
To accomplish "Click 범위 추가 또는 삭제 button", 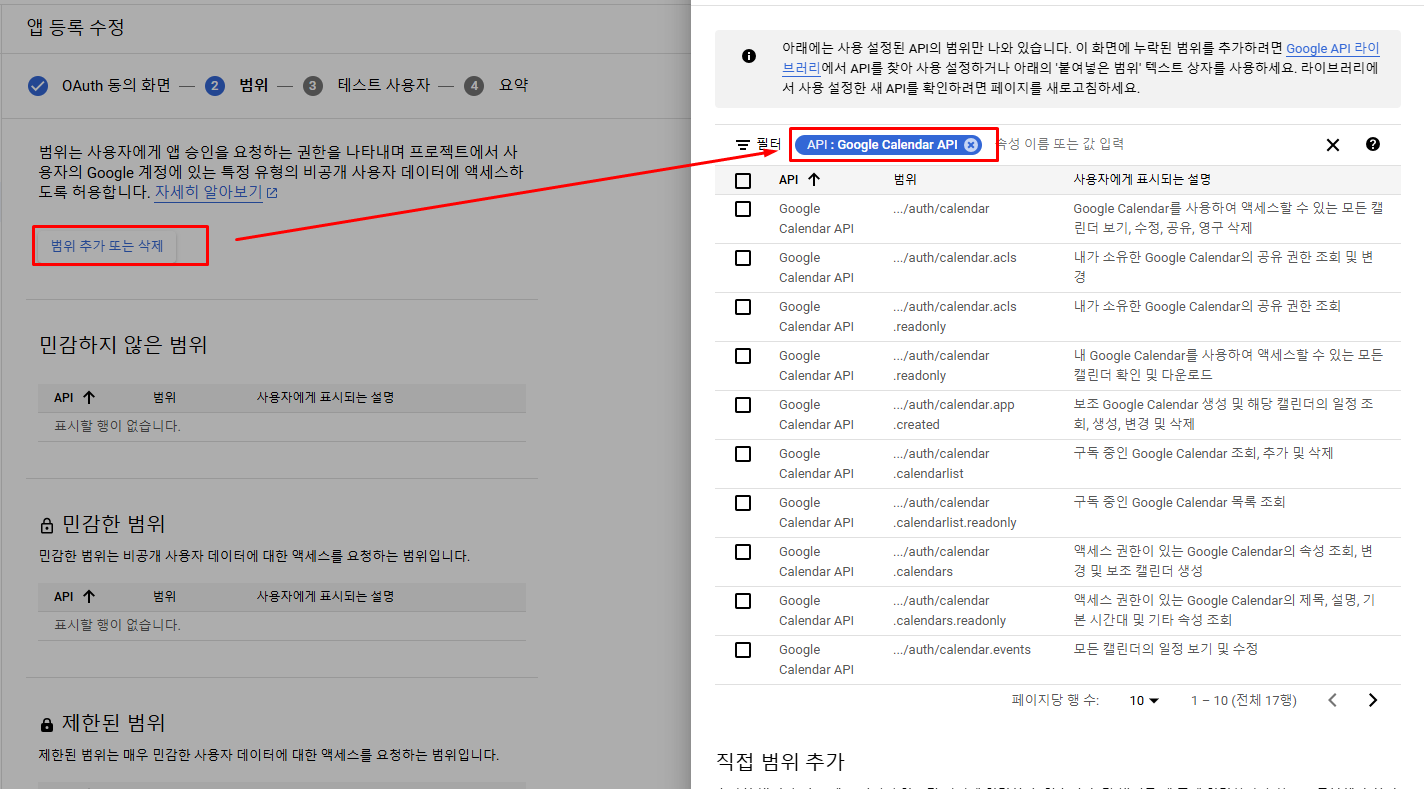I will tap(107, 246).
